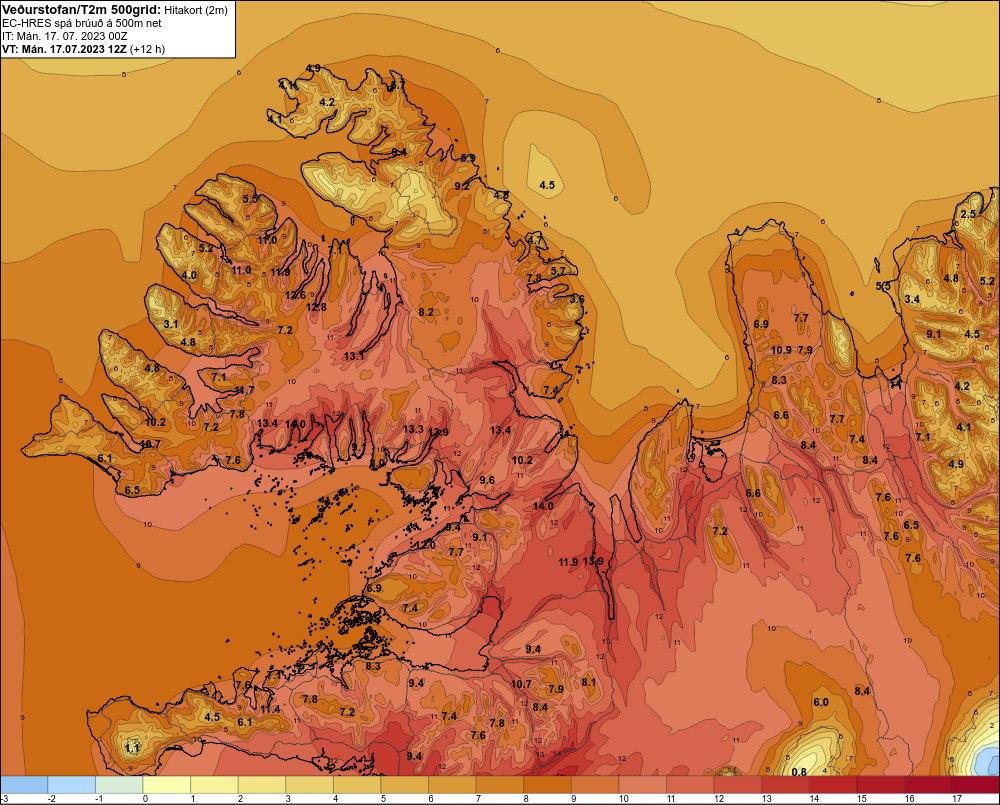Select the '6.0' temperature value

coord(821,702)
